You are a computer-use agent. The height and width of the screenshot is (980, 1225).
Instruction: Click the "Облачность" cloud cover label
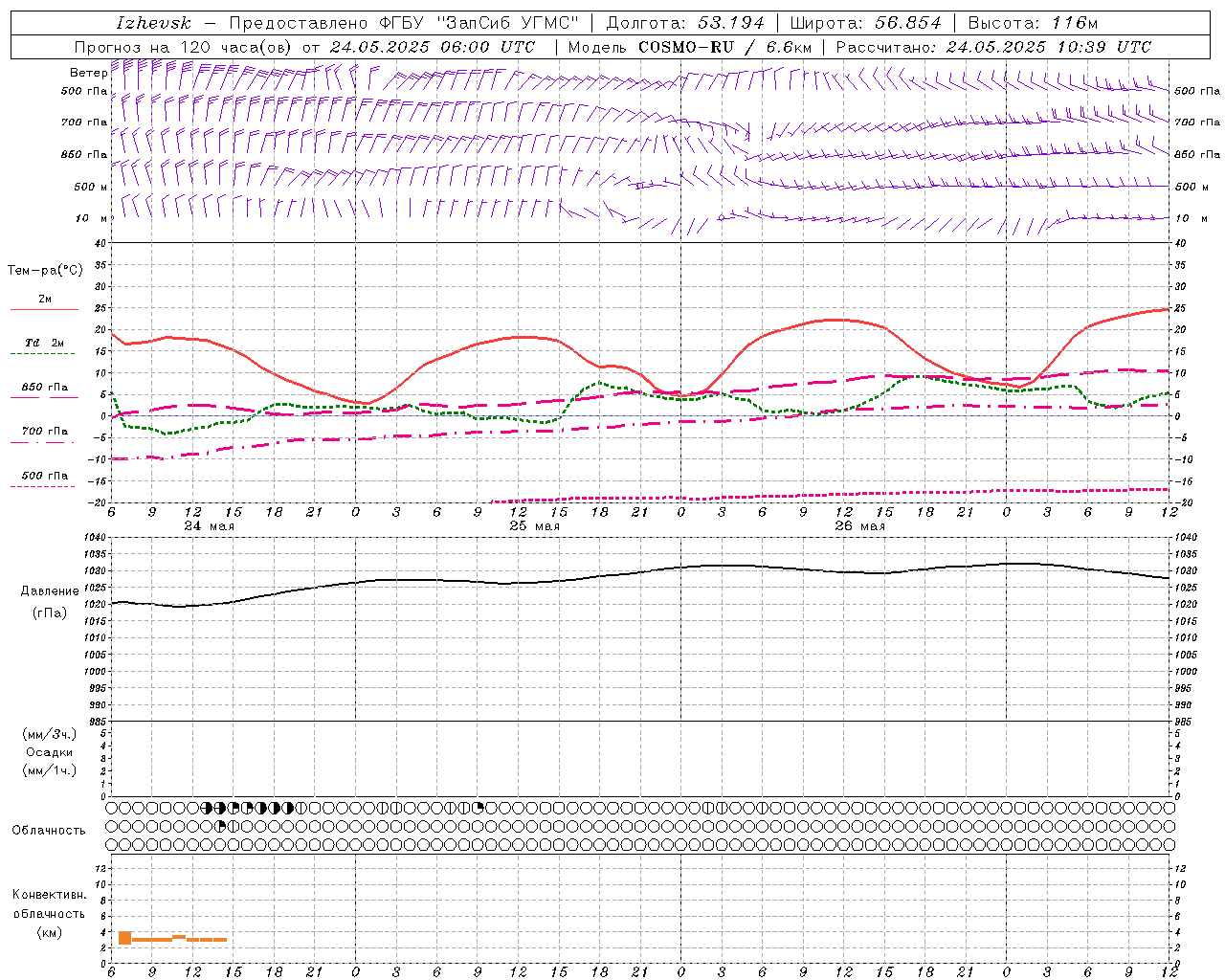click(x=48, y=831)
